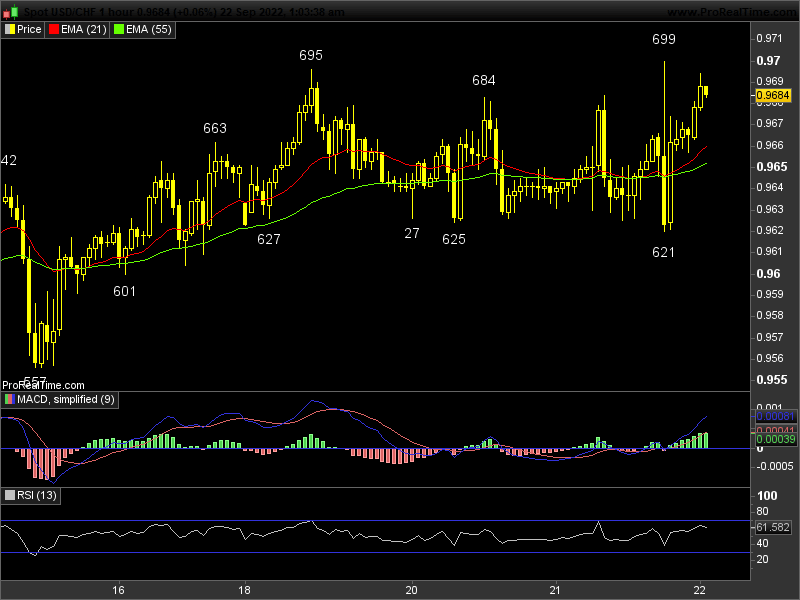Image resolution: width=800 pixels, height=600 pixels.
Task: Click the red EMA (21) legend icon
Action: [53, 29]
